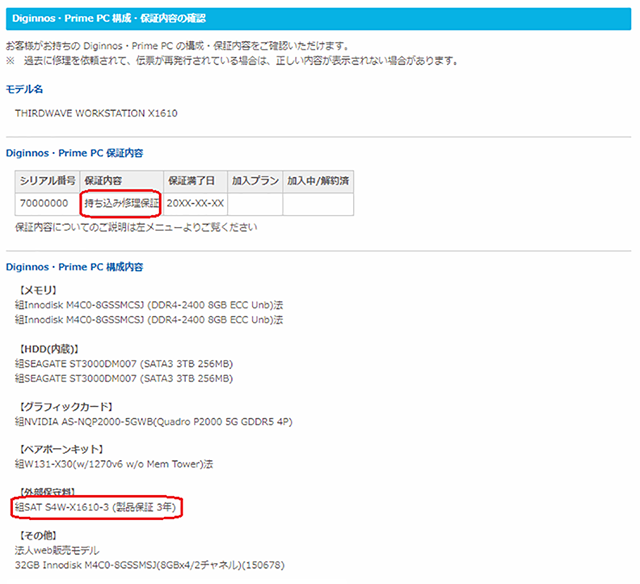Click the '保証内容' table column header
The image size is (640, 584).
tap(122, 181)
